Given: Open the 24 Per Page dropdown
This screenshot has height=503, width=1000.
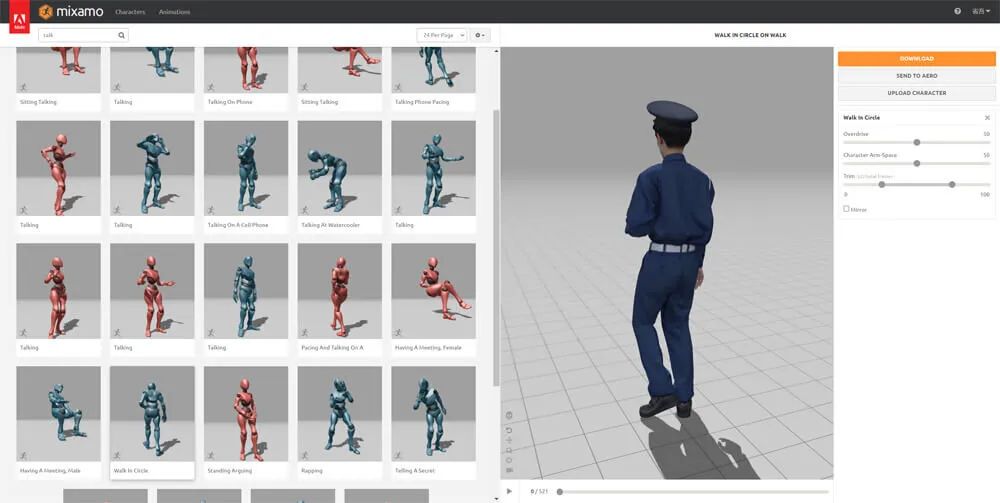Looking at the screenshot, I should click(x=441, y=35).
